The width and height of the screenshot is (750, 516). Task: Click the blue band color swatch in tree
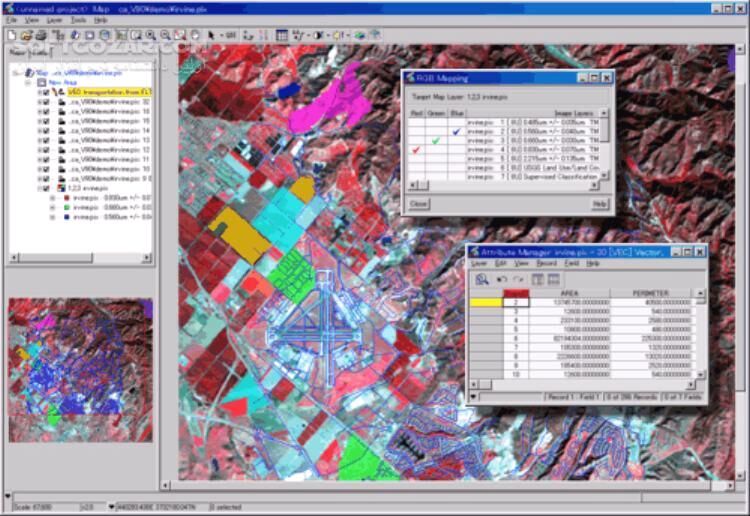coord(66,217)
